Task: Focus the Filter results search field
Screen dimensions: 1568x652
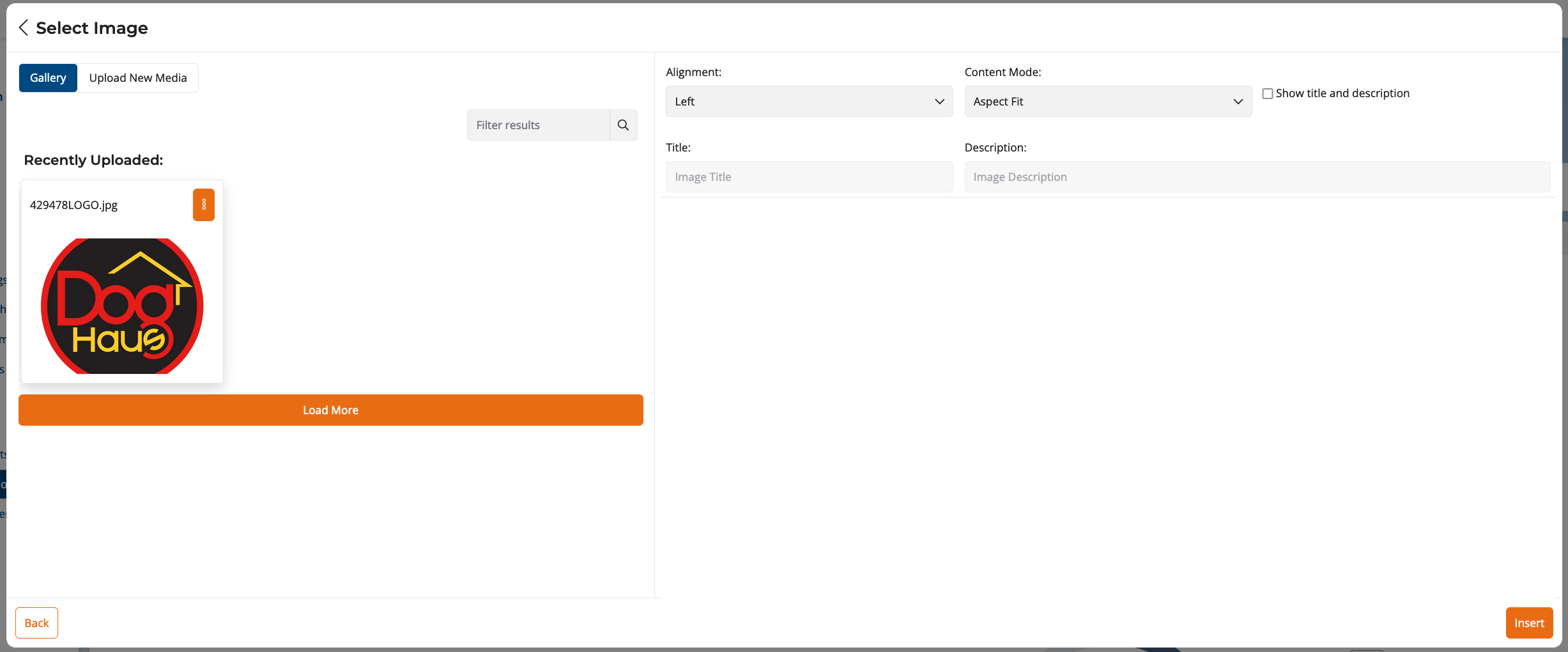Action: (537, 125)
